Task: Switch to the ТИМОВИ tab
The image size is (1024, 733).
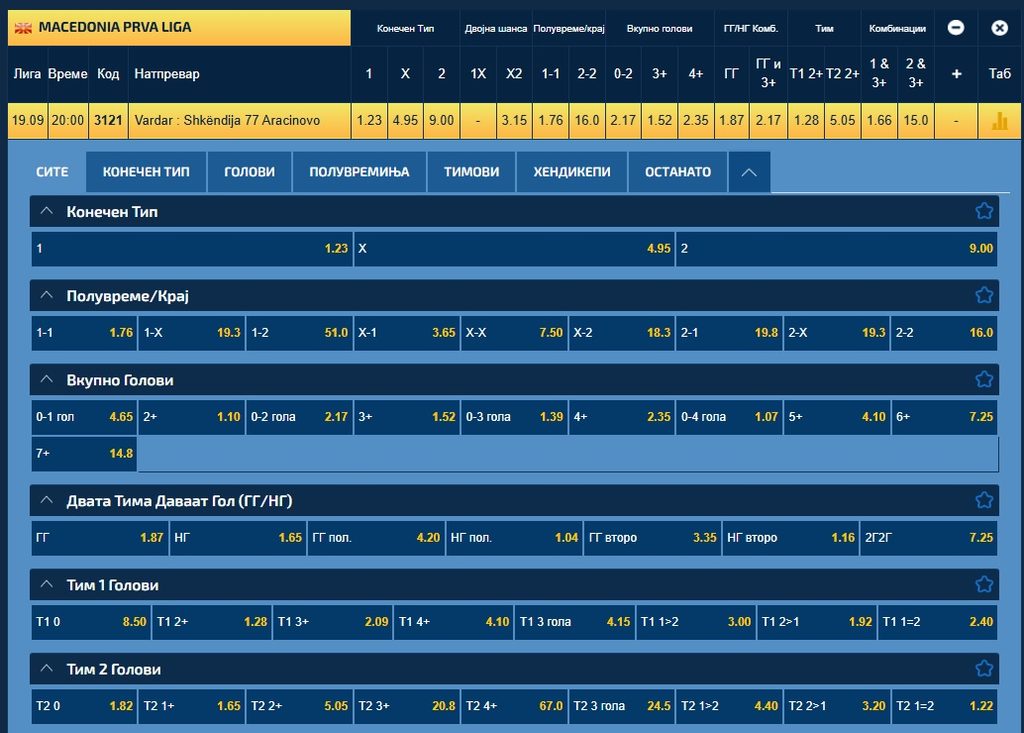Action: (472, 172)
